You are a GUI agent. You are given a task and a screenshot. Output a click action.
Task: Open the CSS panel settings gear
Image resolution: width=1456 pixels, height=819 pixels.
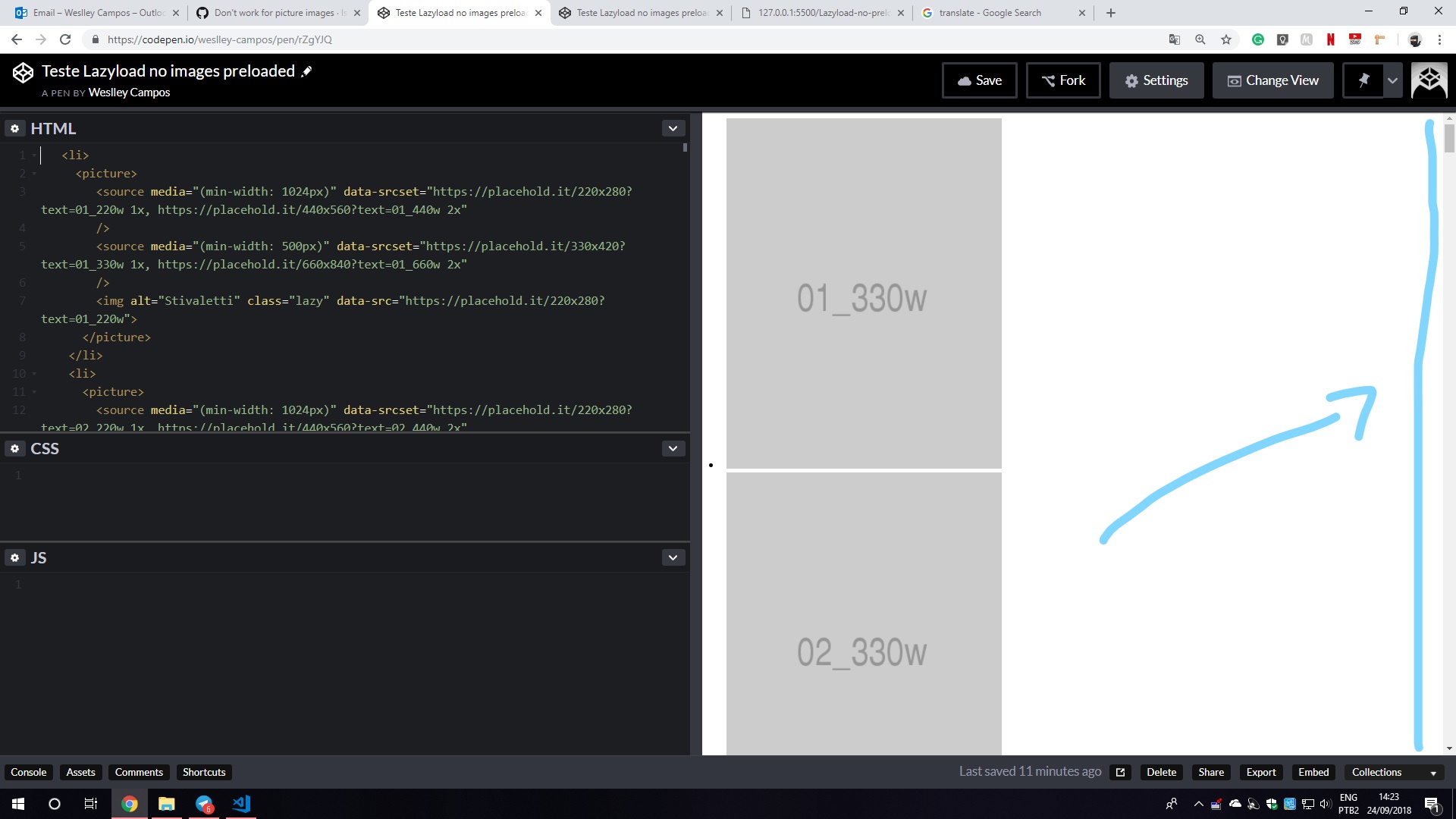pos(14,448)
